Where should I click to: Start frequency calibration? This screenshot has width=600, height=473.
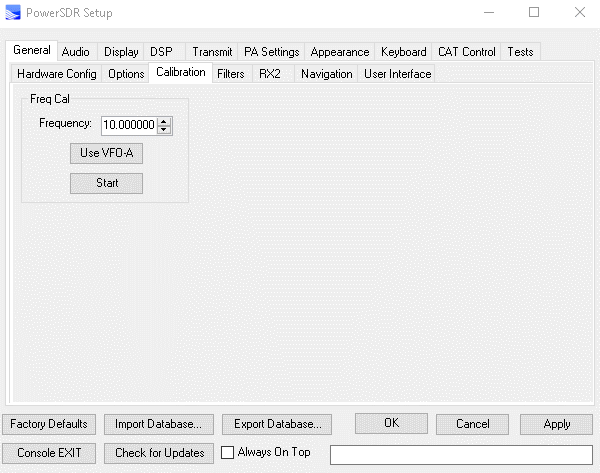coord(106,183)
